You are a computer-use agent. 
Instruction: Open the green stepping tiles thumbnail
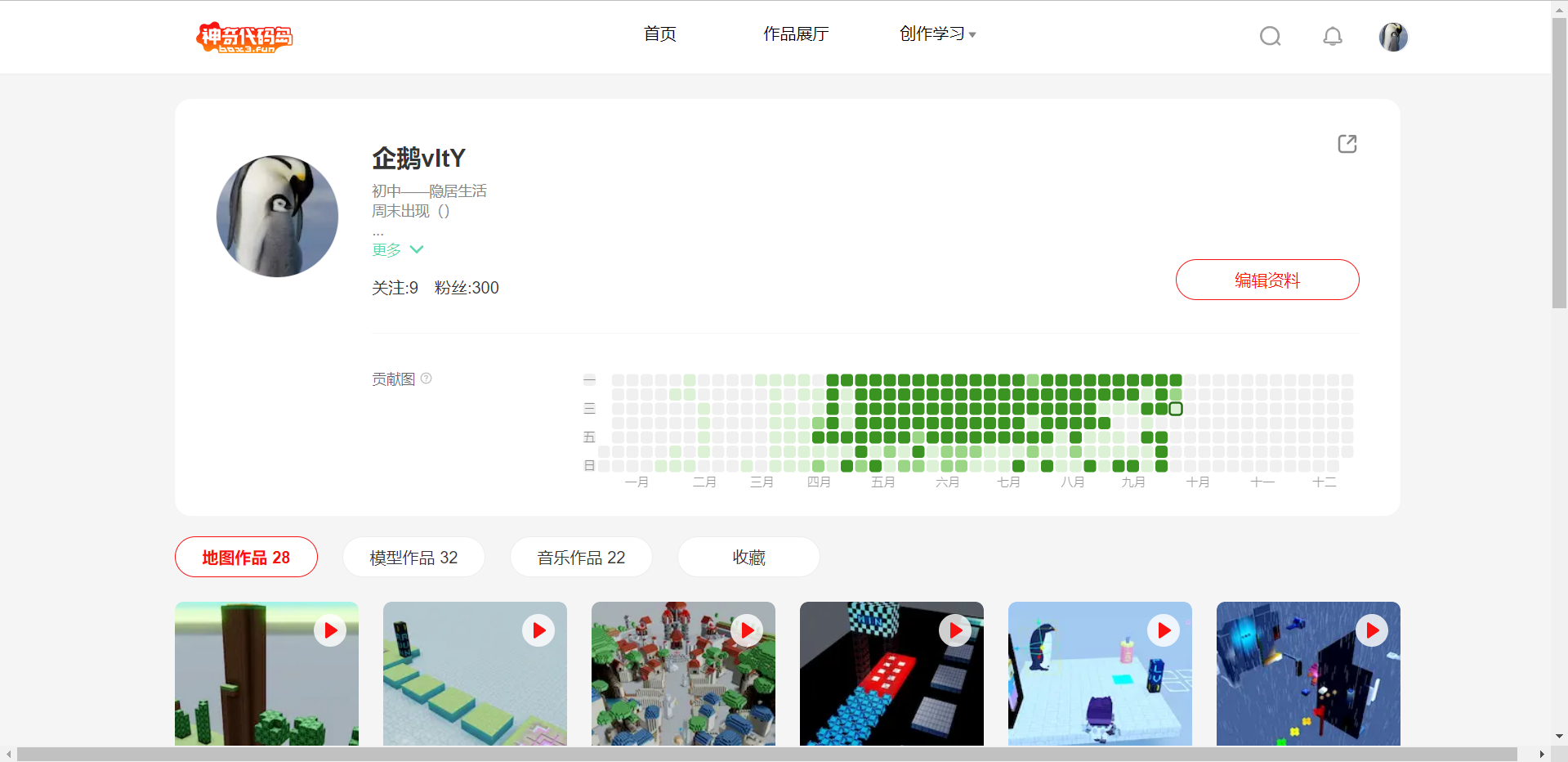pyautogui.click(x=475, y=674)
